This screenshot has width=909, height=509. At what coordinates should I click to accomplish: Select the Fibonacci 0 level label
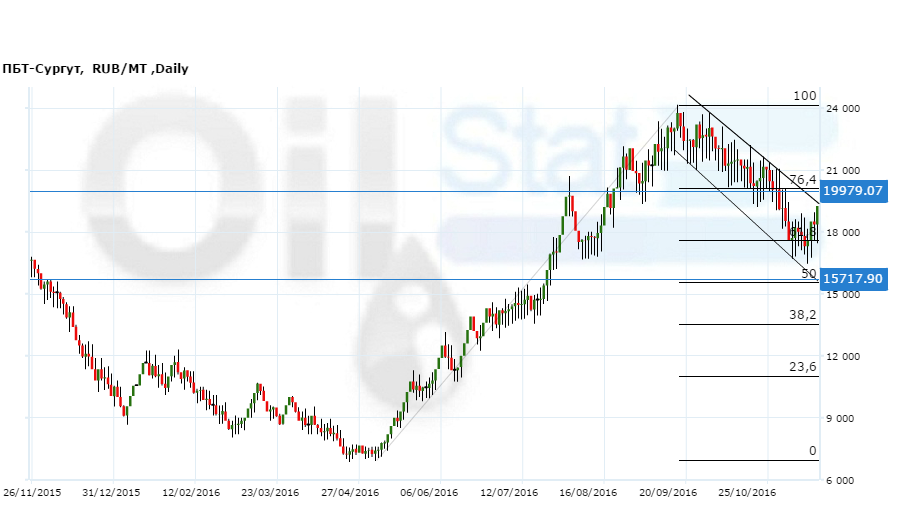point(813,451)
